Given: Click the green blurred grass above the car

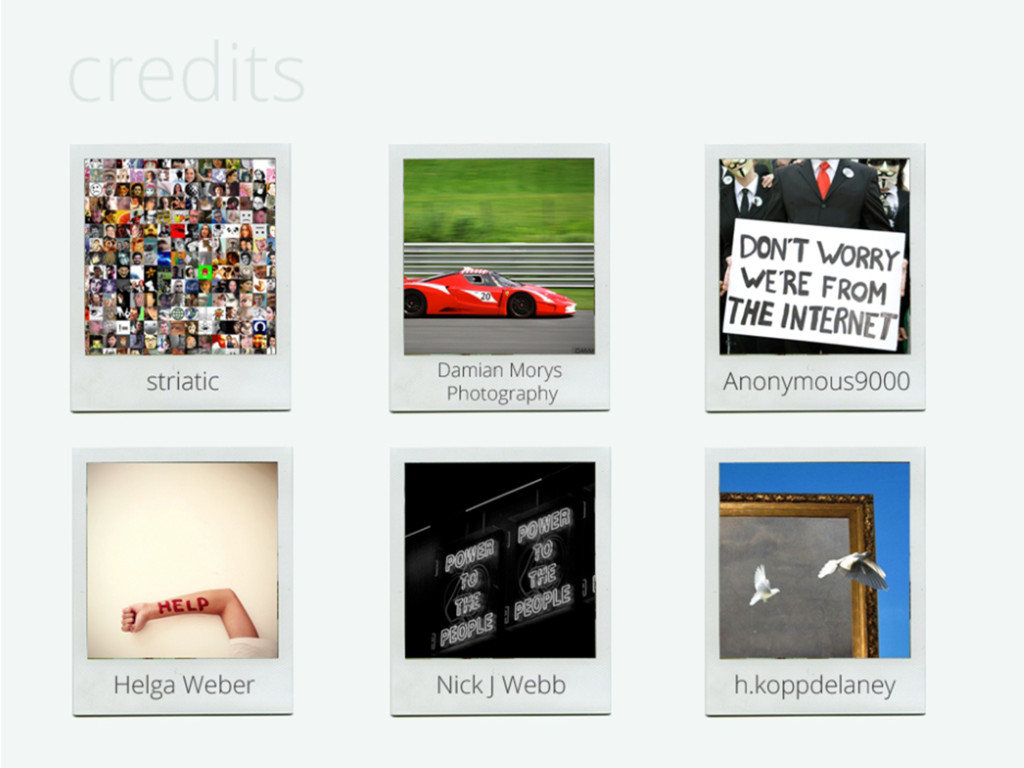Looking at the screenshot, I should [x=499, y=200].
